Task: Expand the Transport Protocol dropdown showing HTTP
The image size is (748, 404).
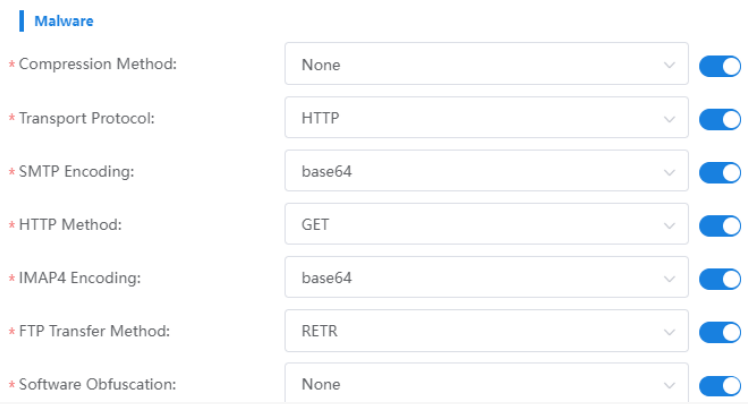Action: [486, 118]
